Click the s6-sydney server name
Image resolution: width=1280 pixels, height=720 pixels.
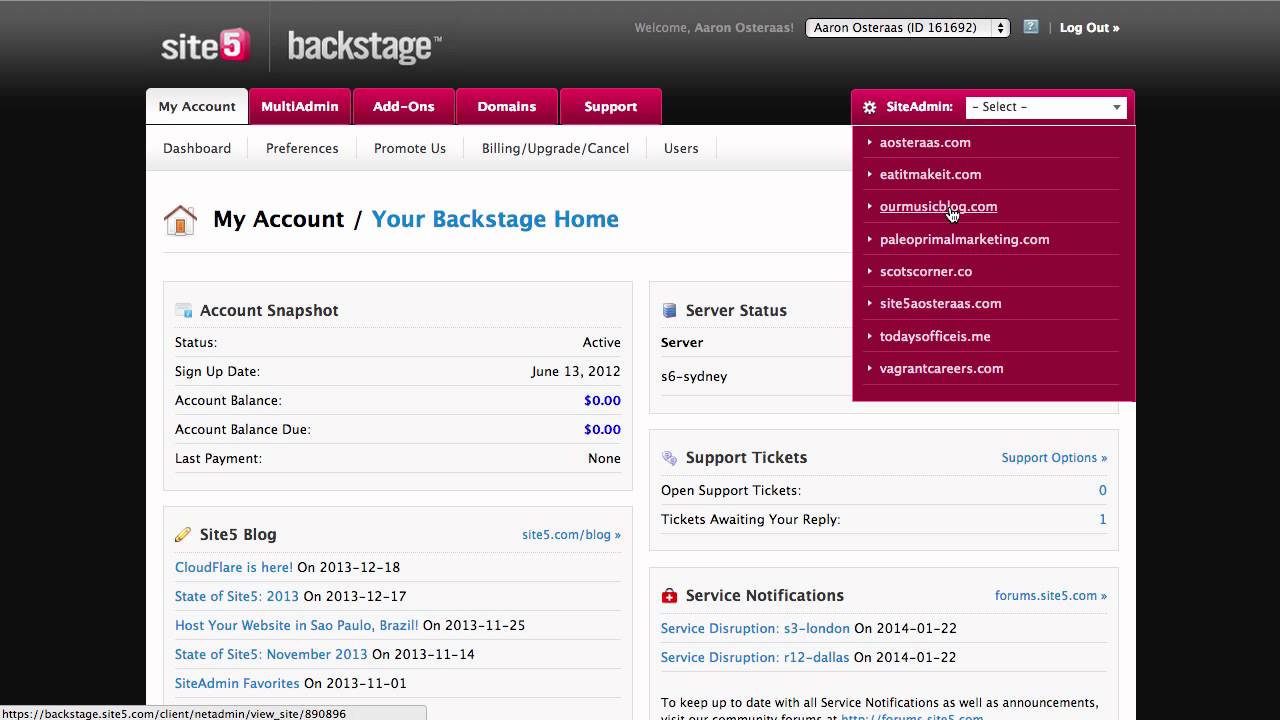[694, 376]
